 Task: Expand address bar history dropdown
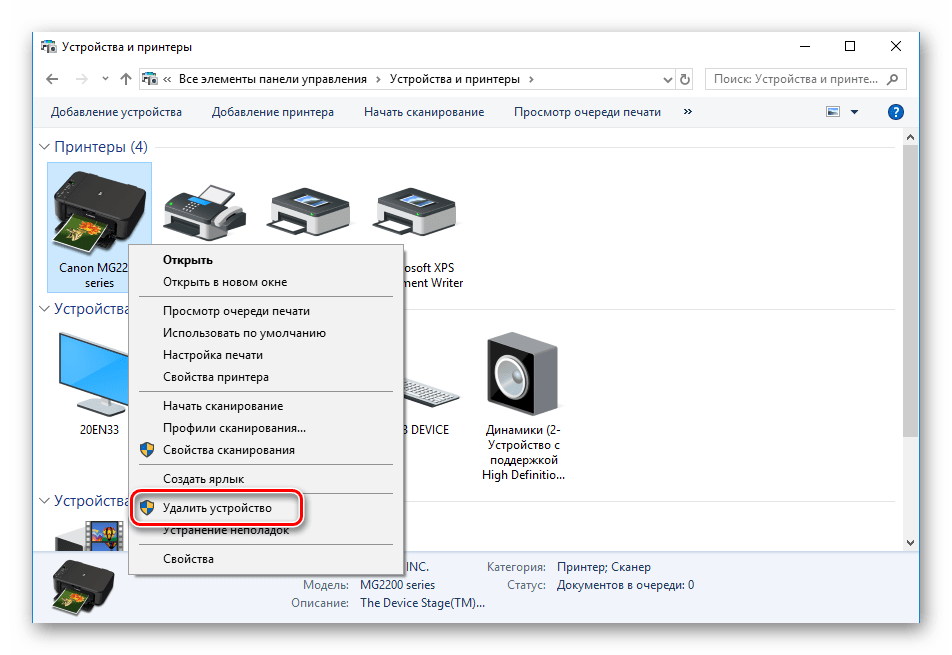click(666, 79)
